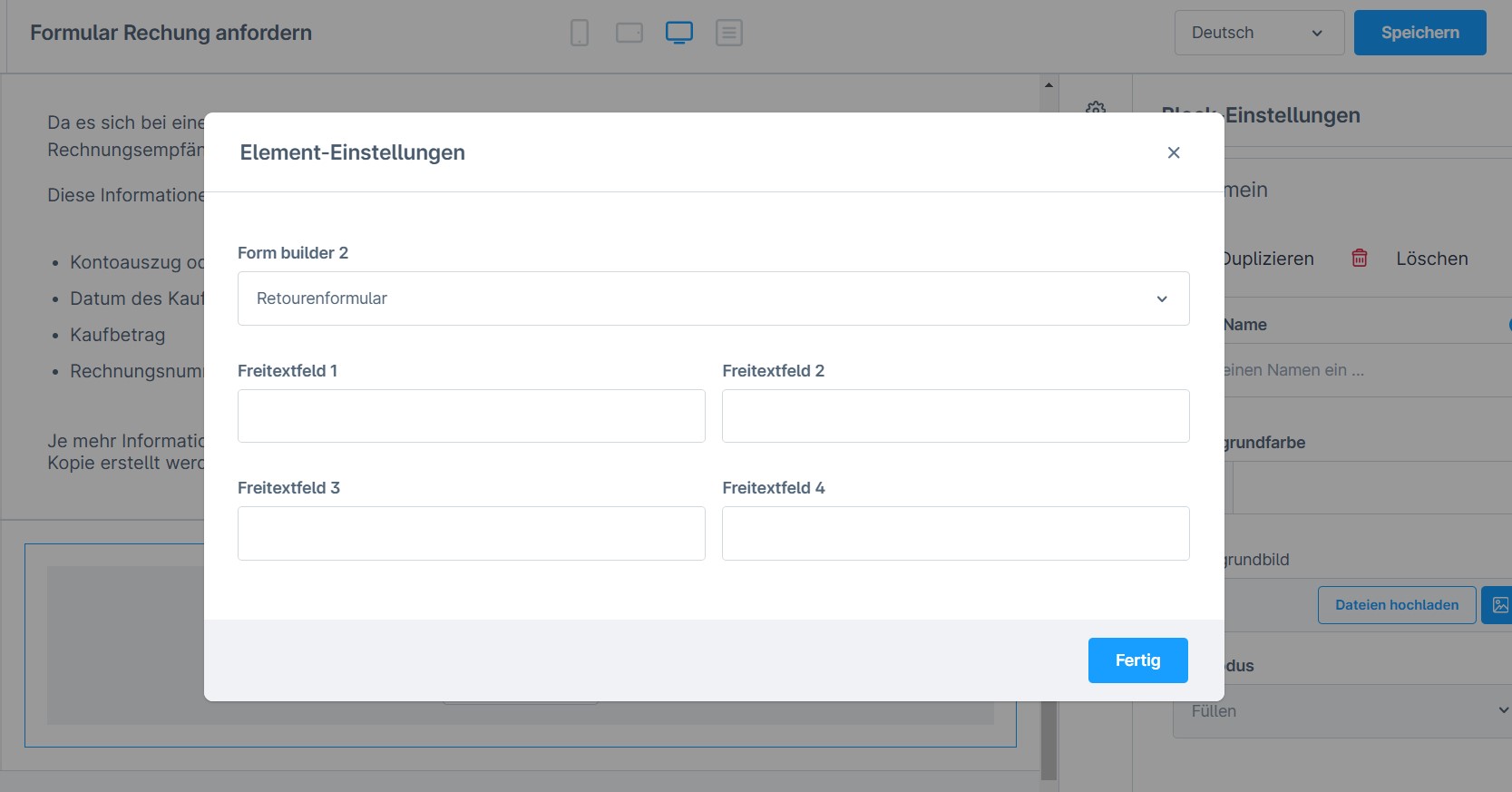1512x792 pixels.
Task: Open the form list view icon
Action: click(729, 33)
